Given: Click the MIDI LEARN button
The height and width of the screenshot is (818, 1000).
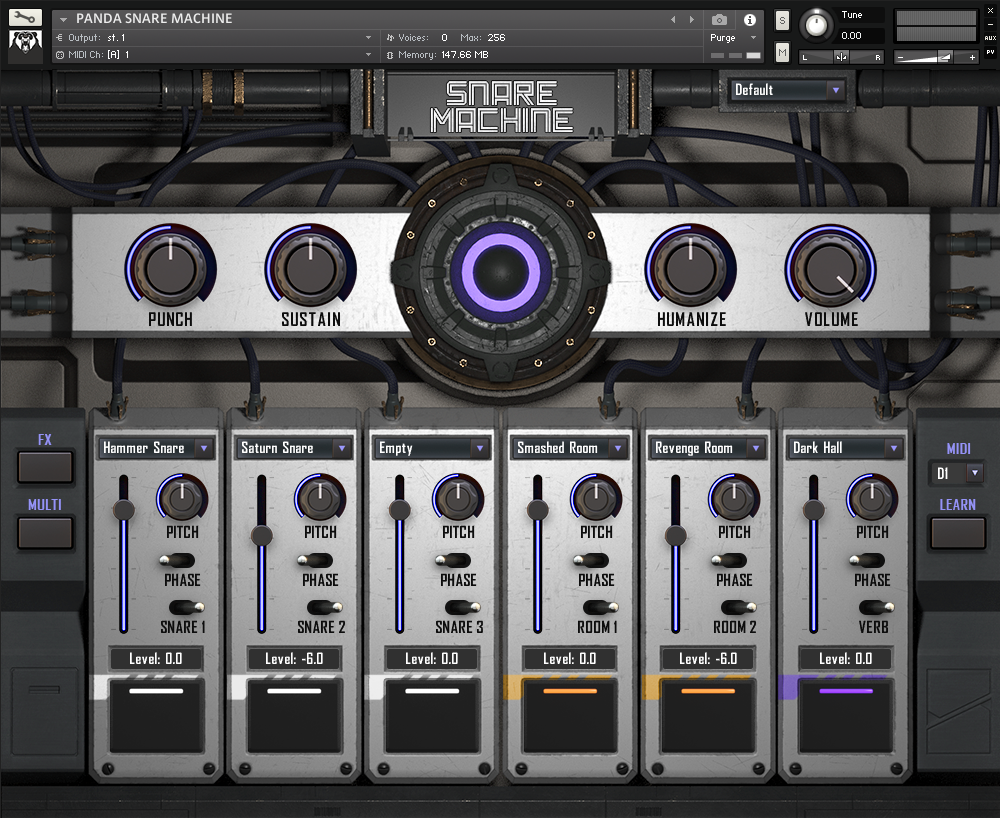Looking at the screenshot, I should point(958,533).
